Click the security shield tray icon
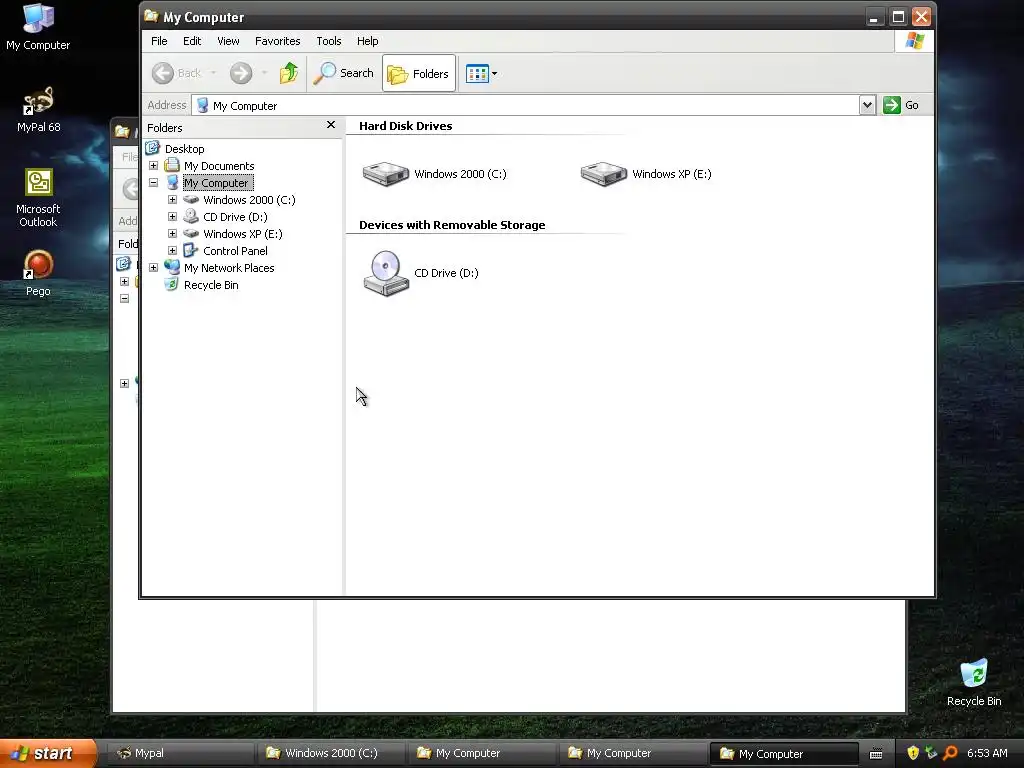The height and width of the screenshot is (768, 1024). coord(913,753)
